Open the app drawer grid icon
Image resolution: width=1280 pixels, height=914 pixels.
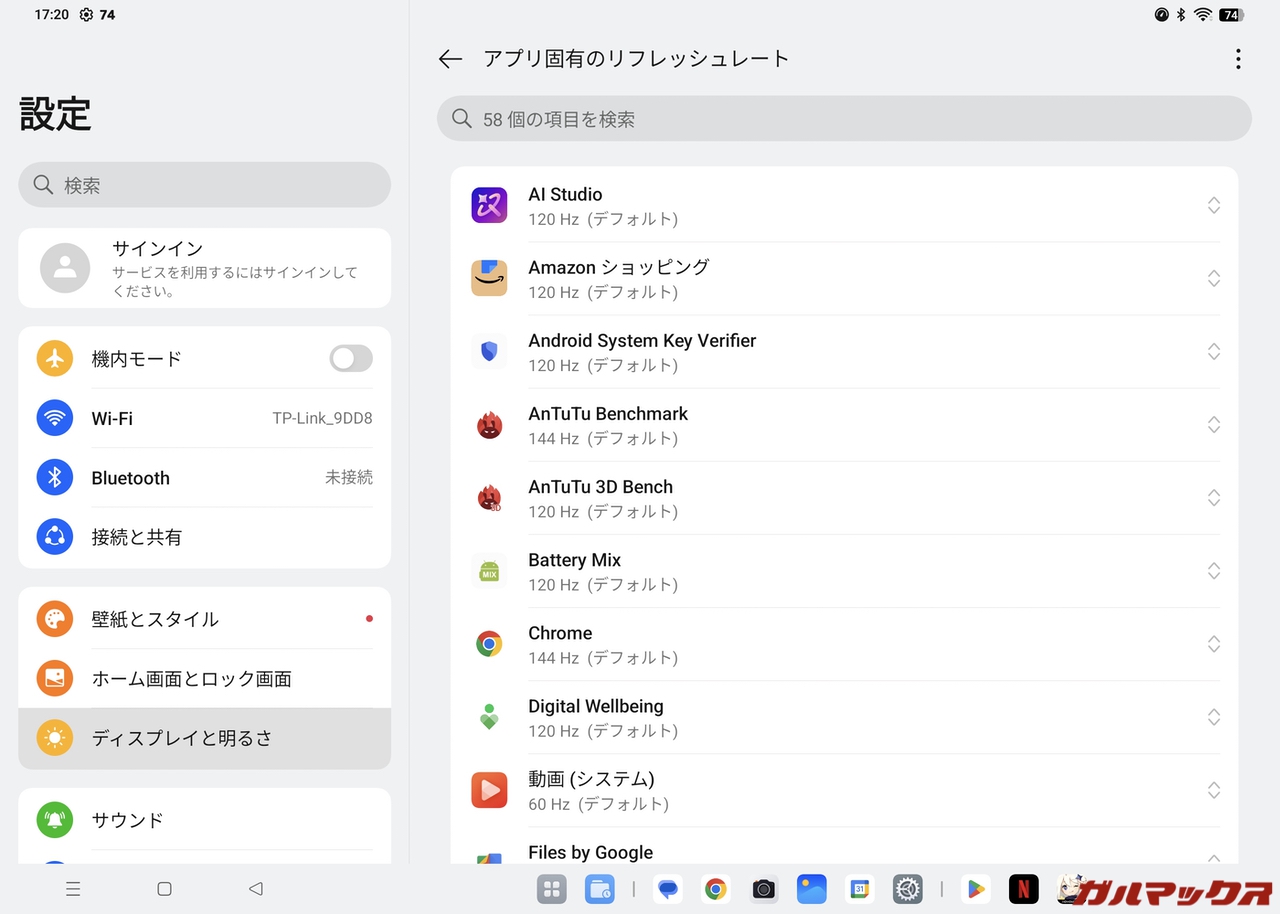(x=551, y=888)
